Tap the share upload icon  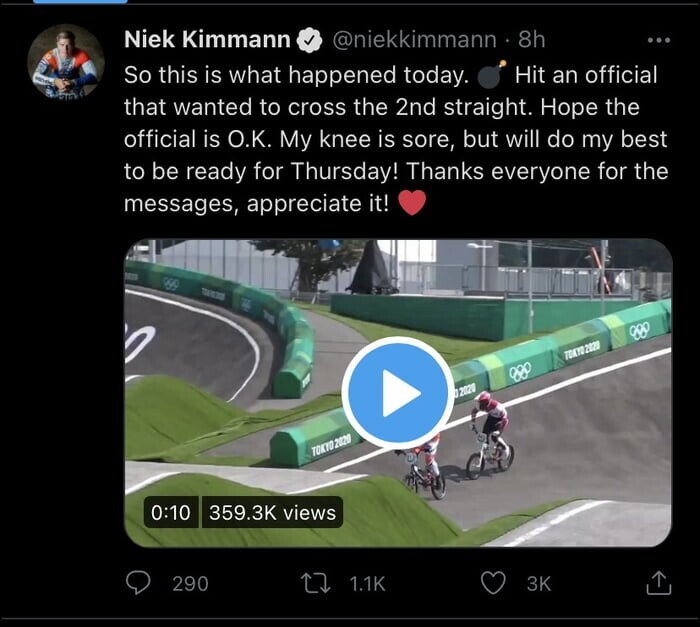(659, 582)
